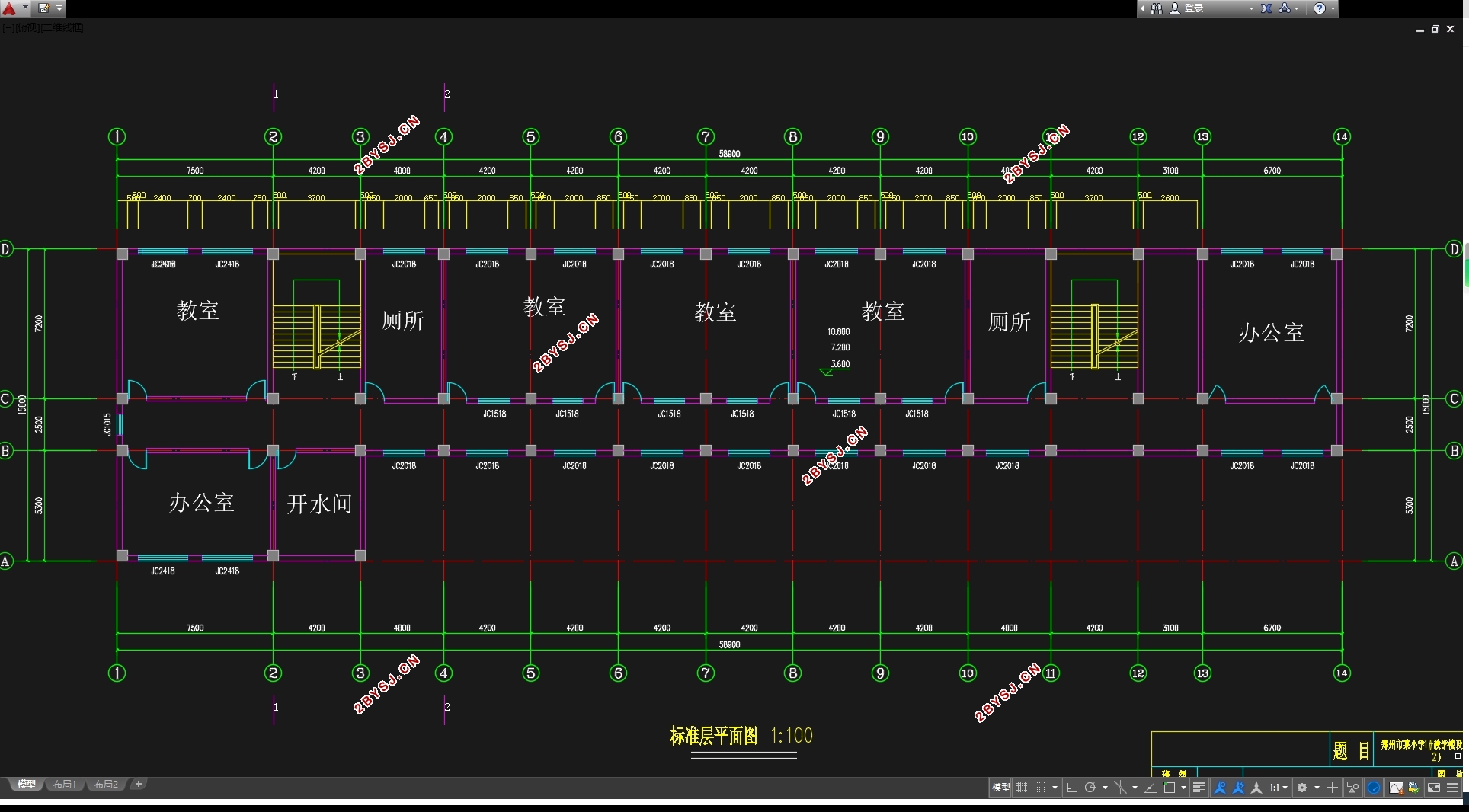Add a new layout with plus tab

tap(139, 784)
